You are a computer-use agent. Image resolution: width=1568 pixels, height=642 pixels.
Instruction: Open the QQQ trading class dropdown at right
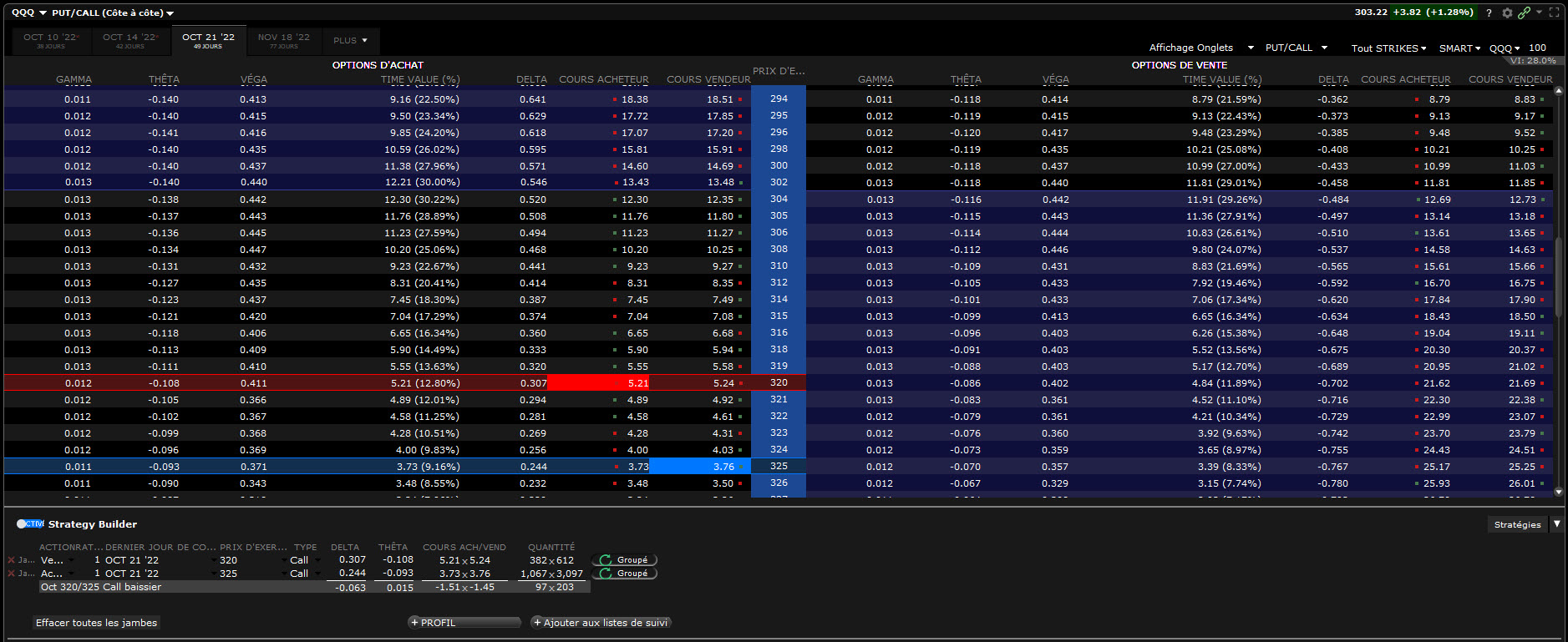pos(1505,48)
